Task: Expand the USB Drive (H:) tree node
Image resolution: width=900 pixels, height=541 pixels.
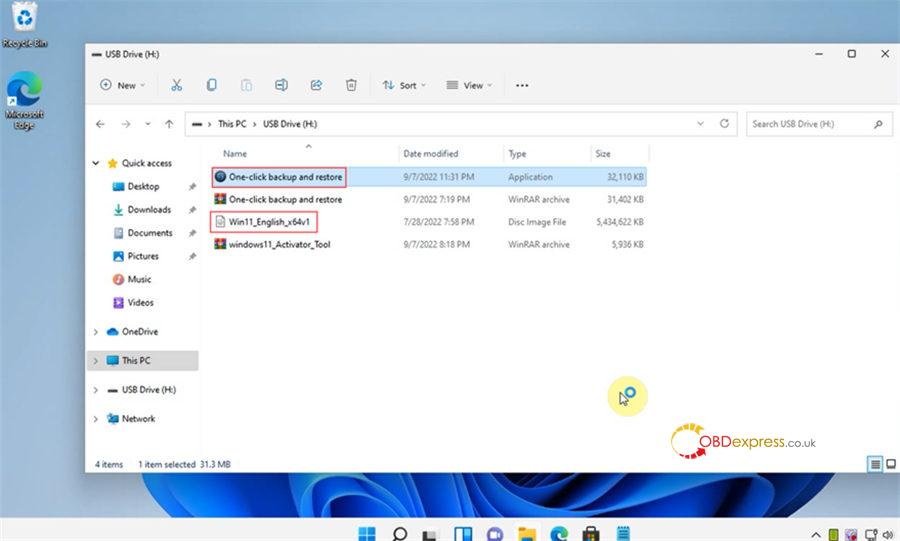Action: pos(95,390)
